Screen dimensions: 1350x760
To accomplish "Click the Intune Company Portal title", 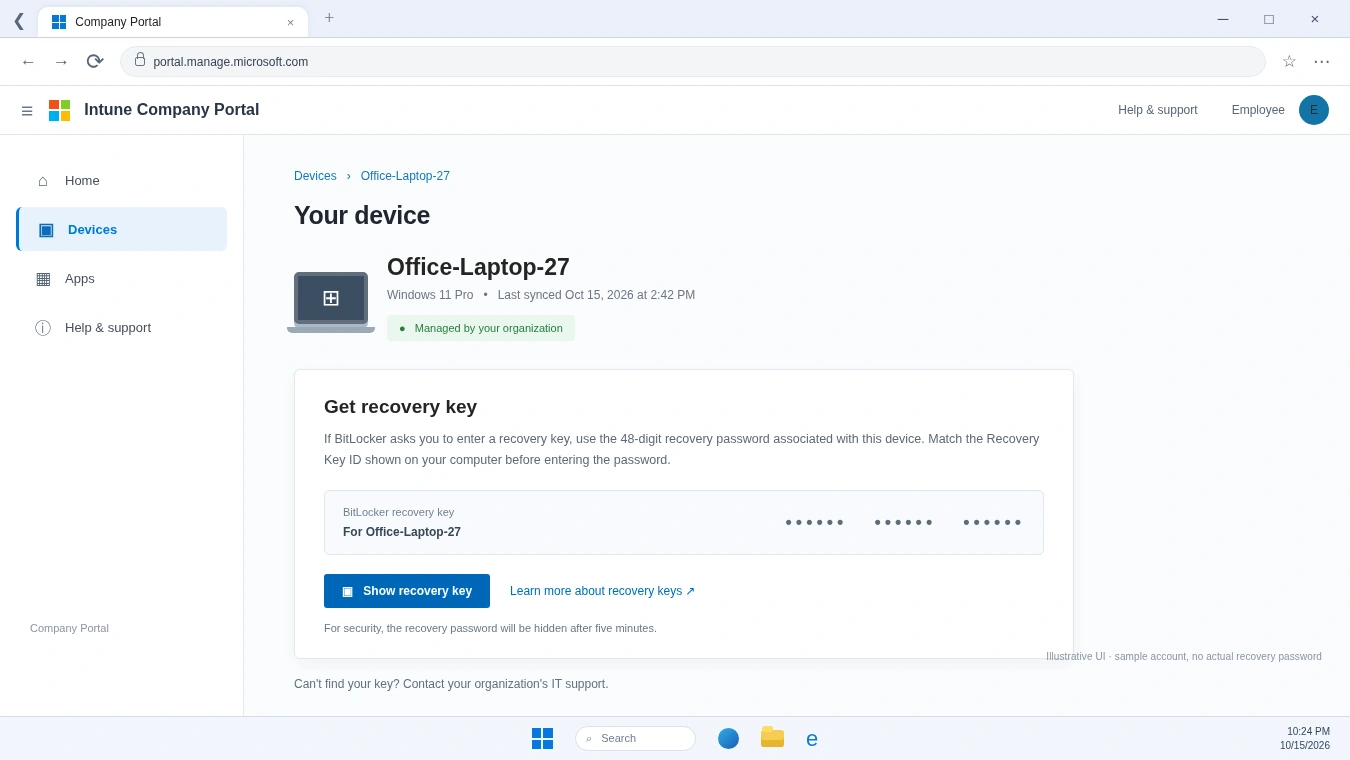I will (172, 110).
